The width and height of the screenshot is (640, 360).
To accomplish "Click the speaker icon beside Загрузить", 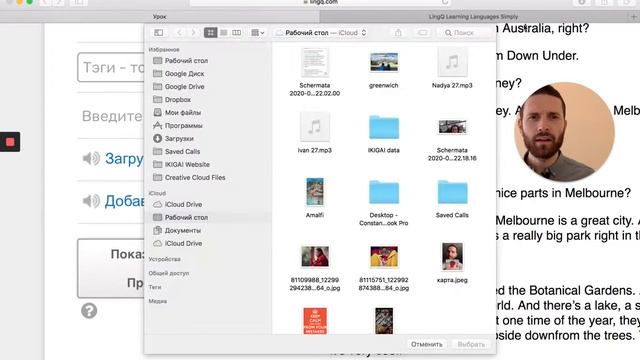I will (x=91, y=158).
